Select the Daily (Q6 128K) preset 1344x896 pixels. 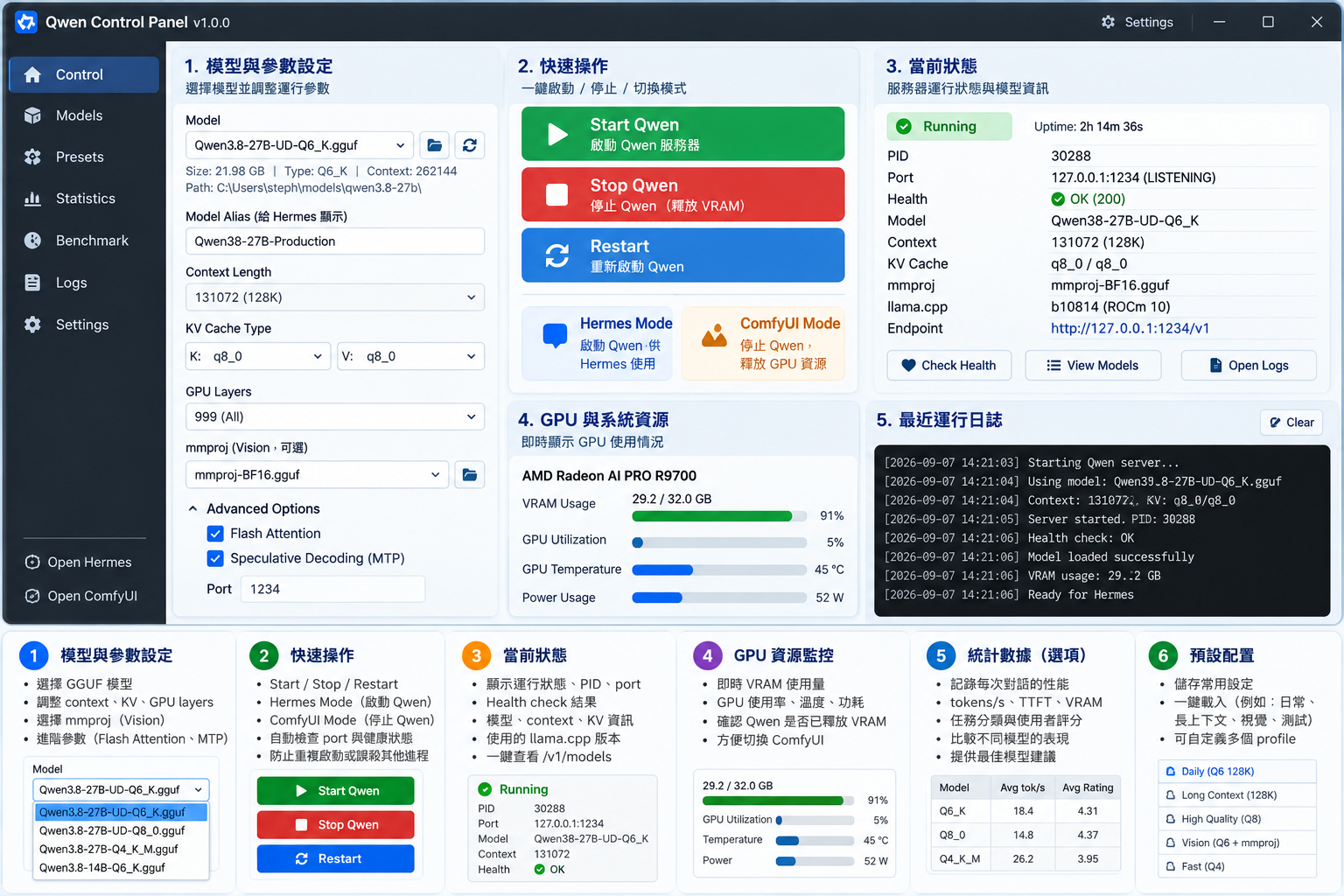(1237, 772)
